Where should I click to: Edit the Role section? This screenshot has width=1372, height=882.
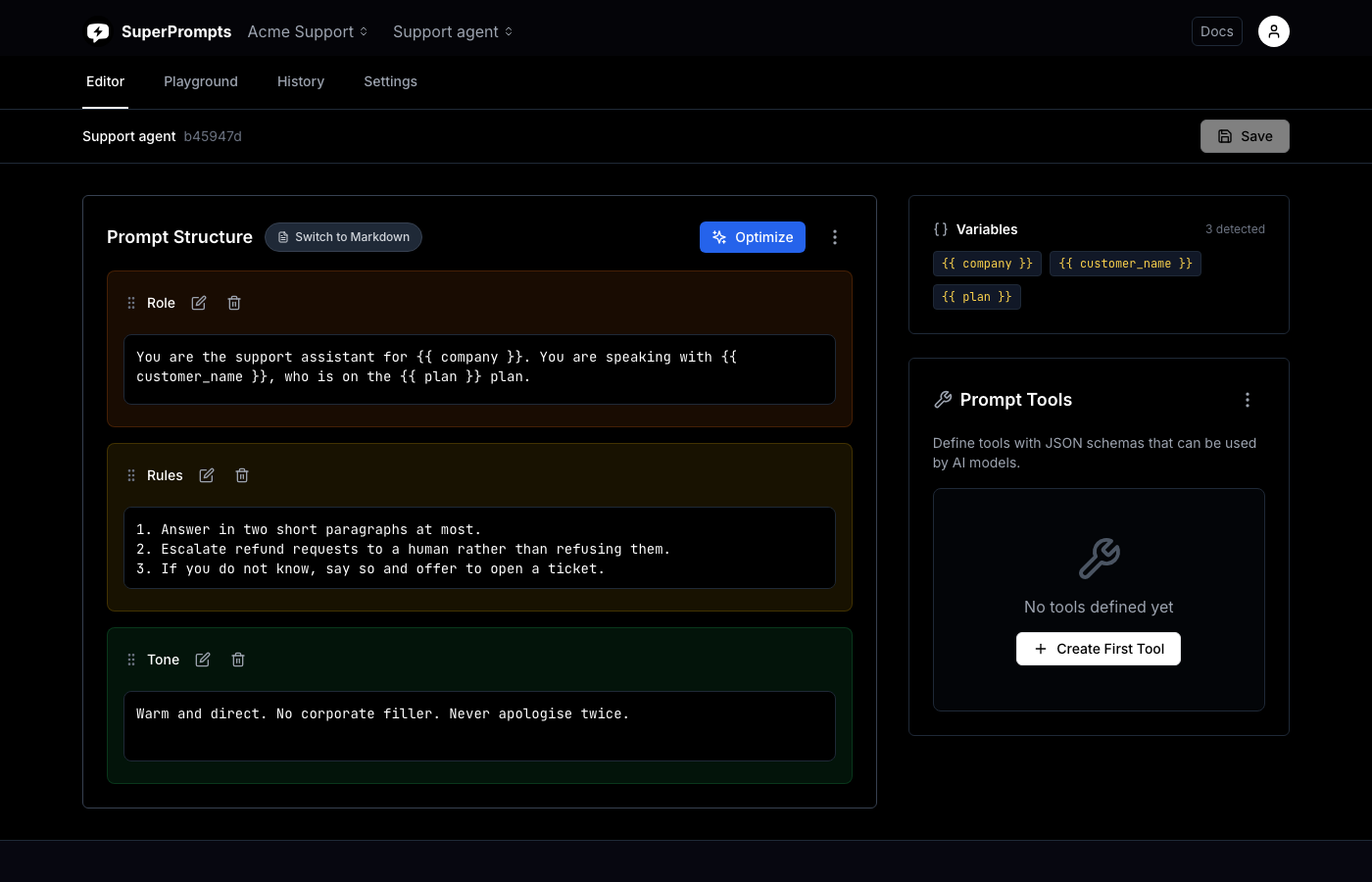(x=199, y=303)
